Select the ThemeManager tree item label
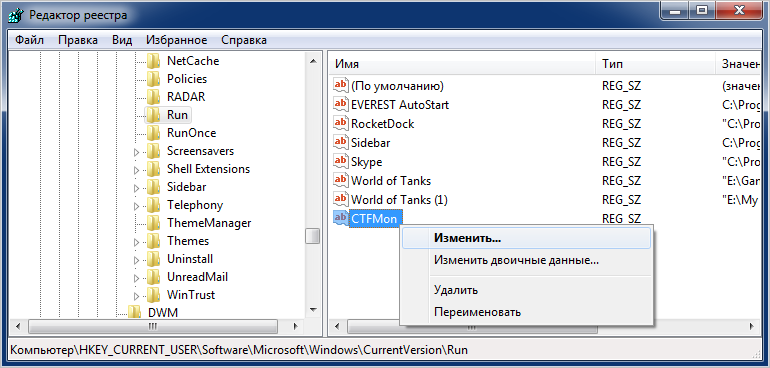 point(209,223)
